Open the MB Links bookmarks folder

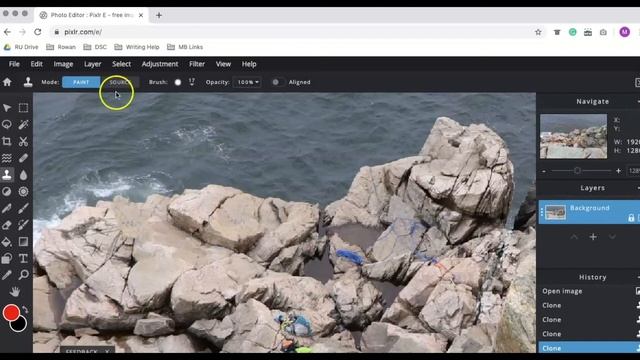pos(185,47)
